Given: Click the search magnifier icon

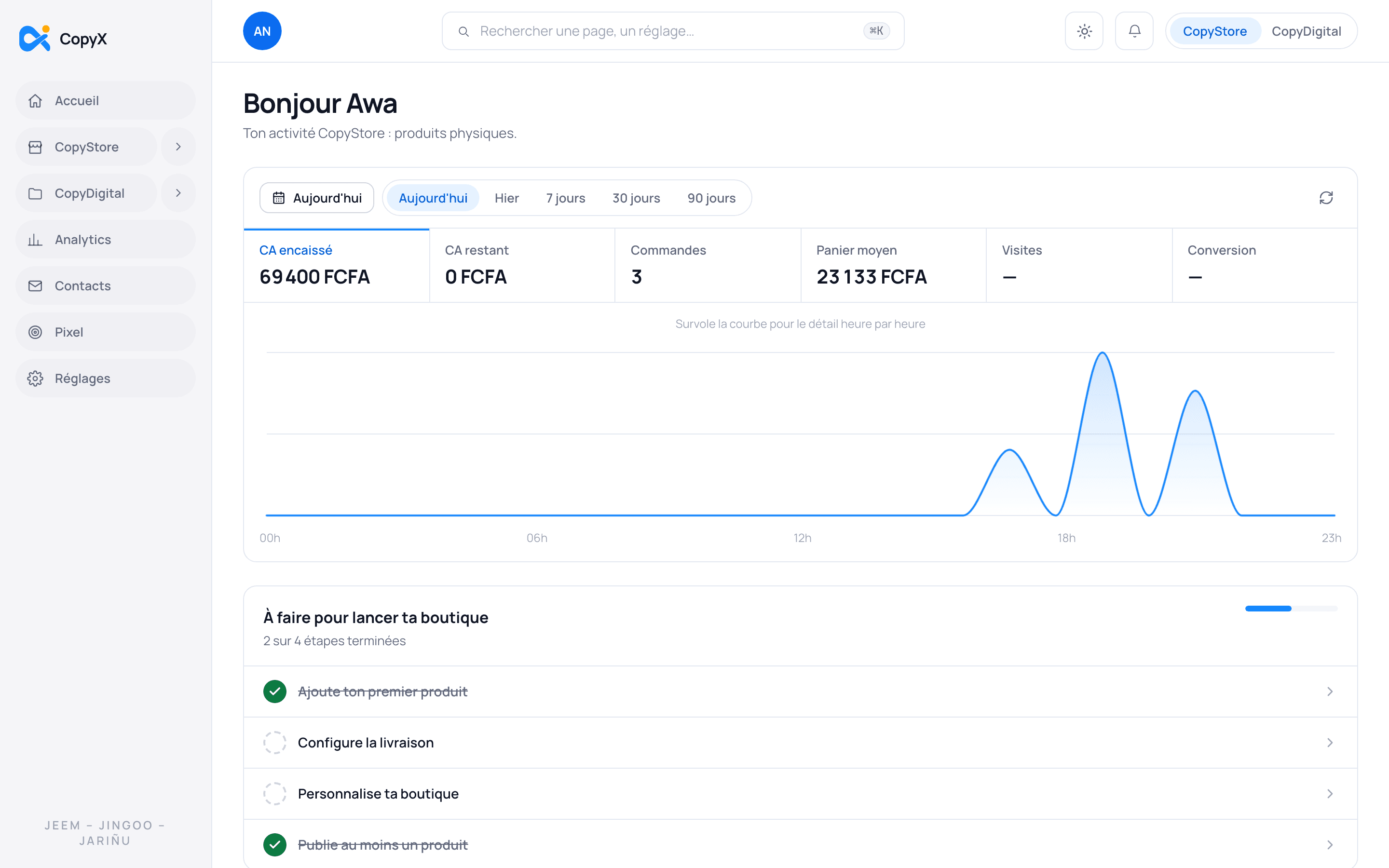Looking at the screenshot, I should click(464, 31).
